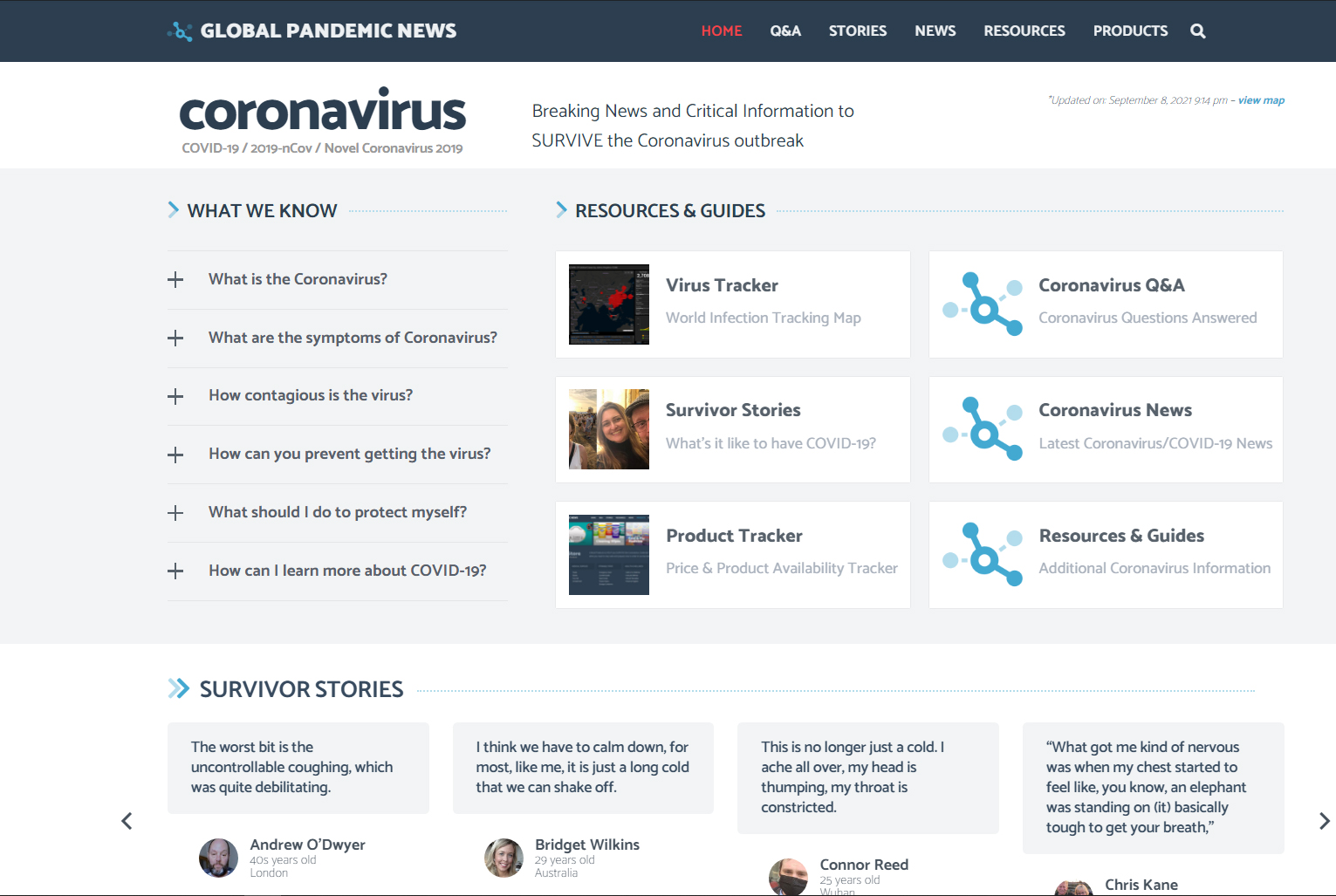Open the PRODUCTS menu item
Image resolution: width=1336 pixels, height=896 pixels.
tap(1130, 31)
